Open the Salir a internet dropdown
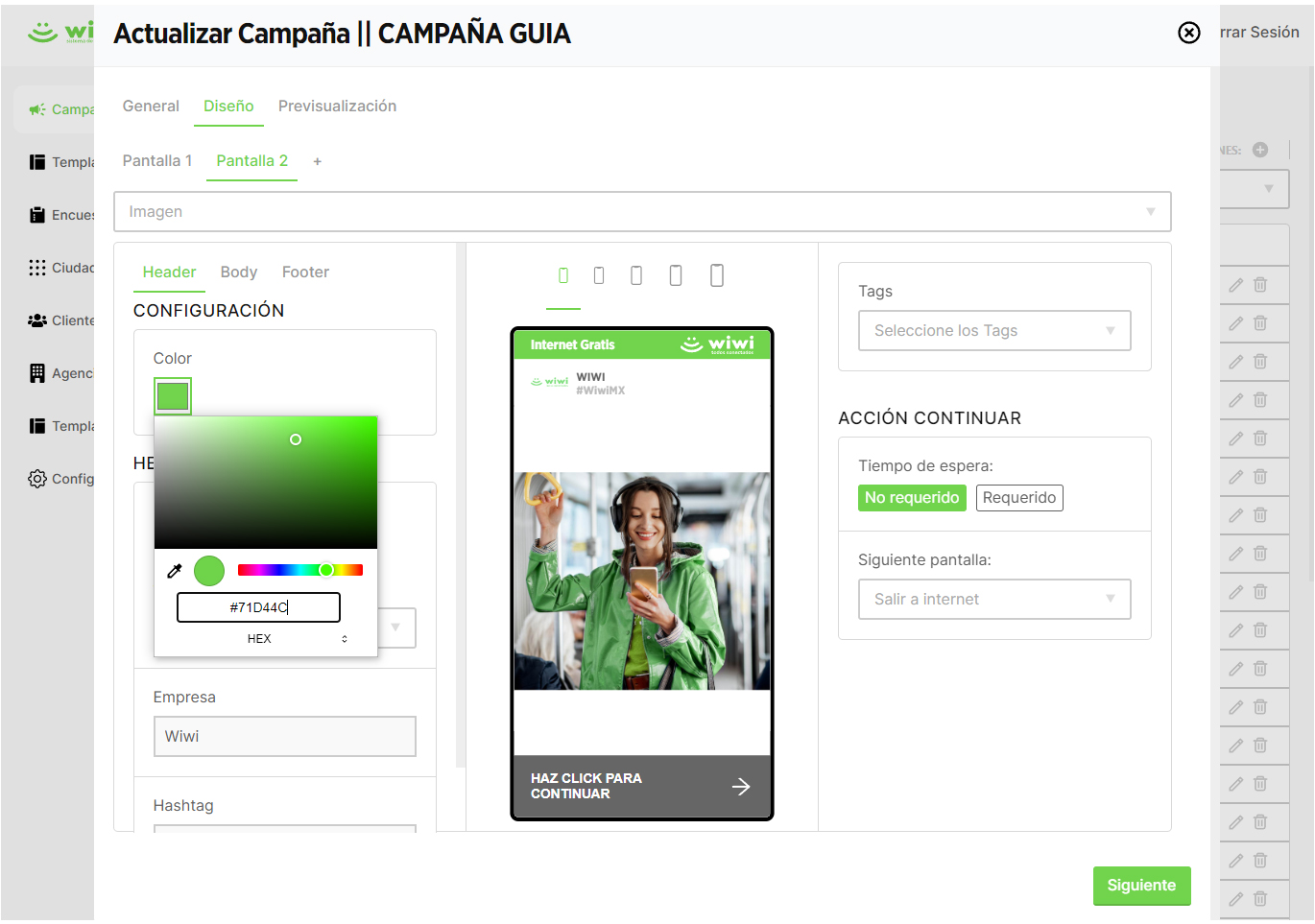 click(x=994, y=600)
